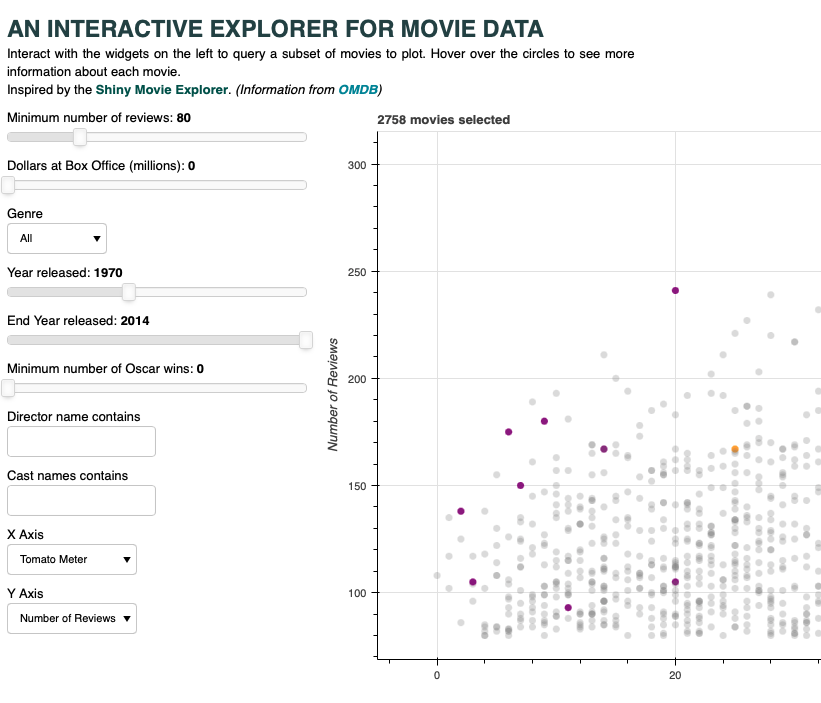Click the Year released slider handle

pos(128,292)
